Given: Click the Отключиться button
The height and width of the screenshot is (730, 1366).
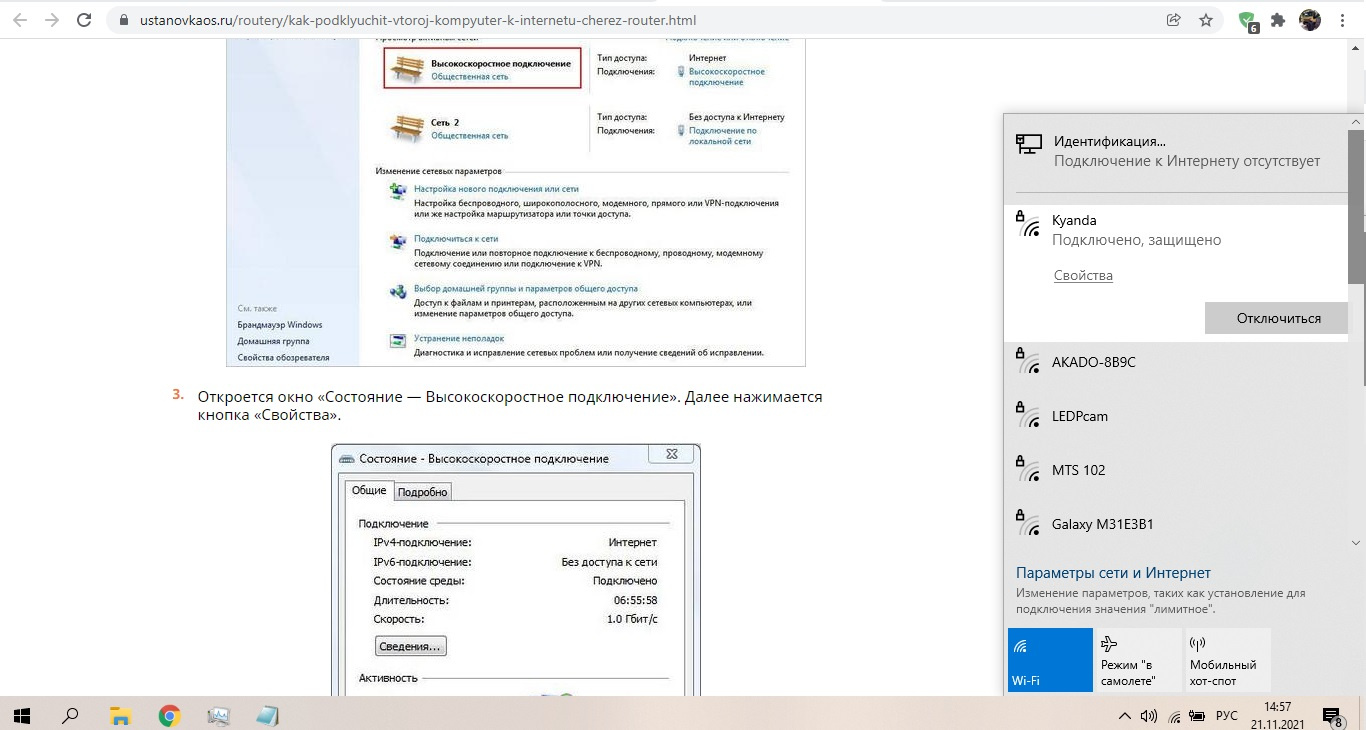Looking at the screenshot, I should 1278,318.
